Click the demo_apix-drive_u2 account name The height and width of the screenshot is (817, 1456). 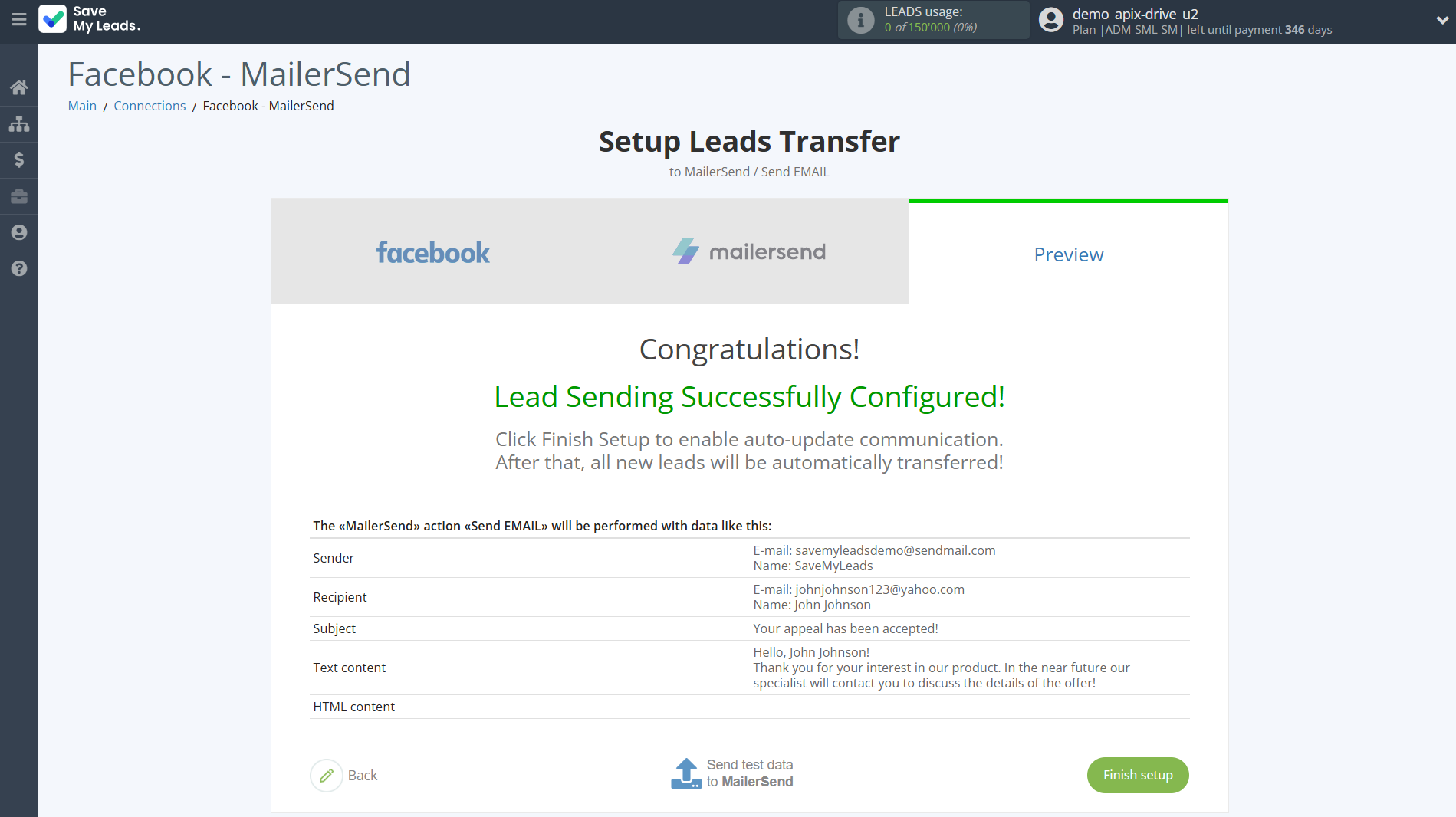[x=1135, y=14]
